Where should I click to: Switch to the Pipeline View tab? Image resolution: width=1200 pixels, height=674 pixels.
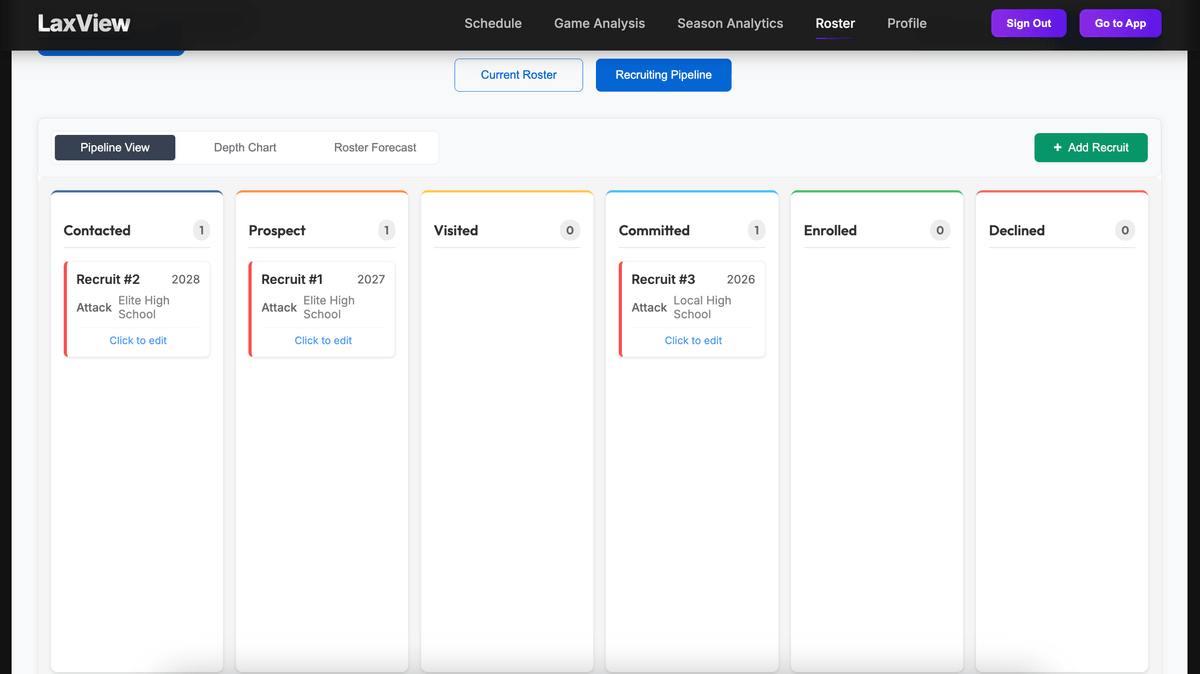tap(114, 147)
